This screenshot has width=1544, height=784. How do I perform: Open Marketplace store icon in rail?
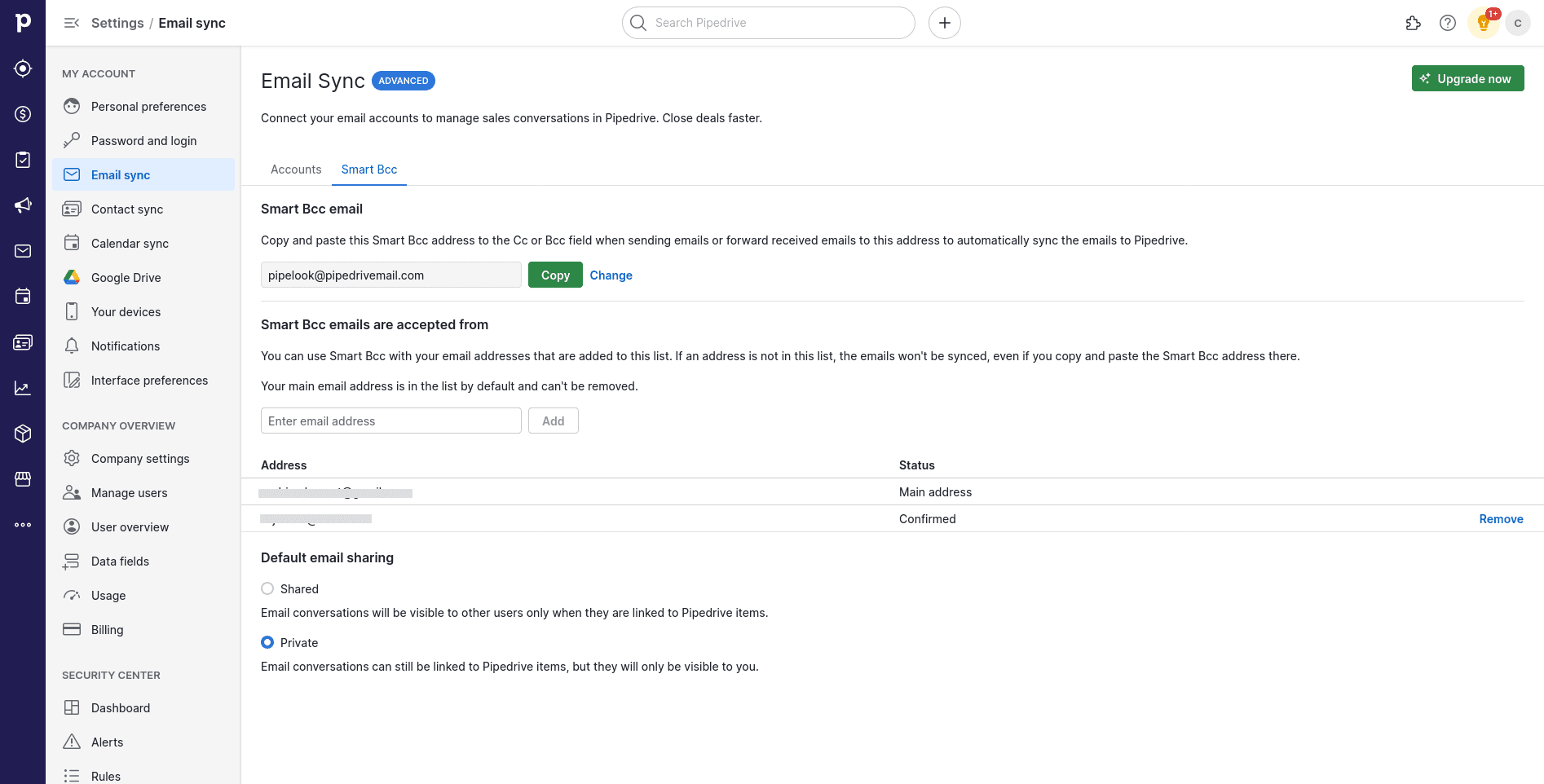[23, 479]
